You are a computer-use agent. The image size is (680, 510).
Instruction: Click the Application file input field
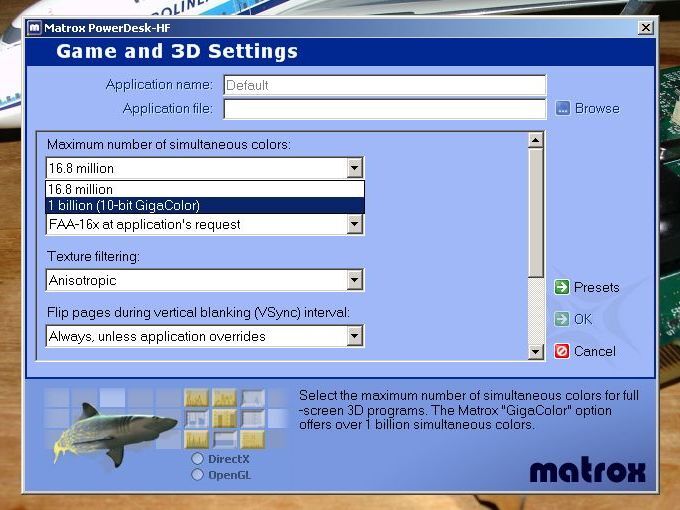tap(385, 109)
